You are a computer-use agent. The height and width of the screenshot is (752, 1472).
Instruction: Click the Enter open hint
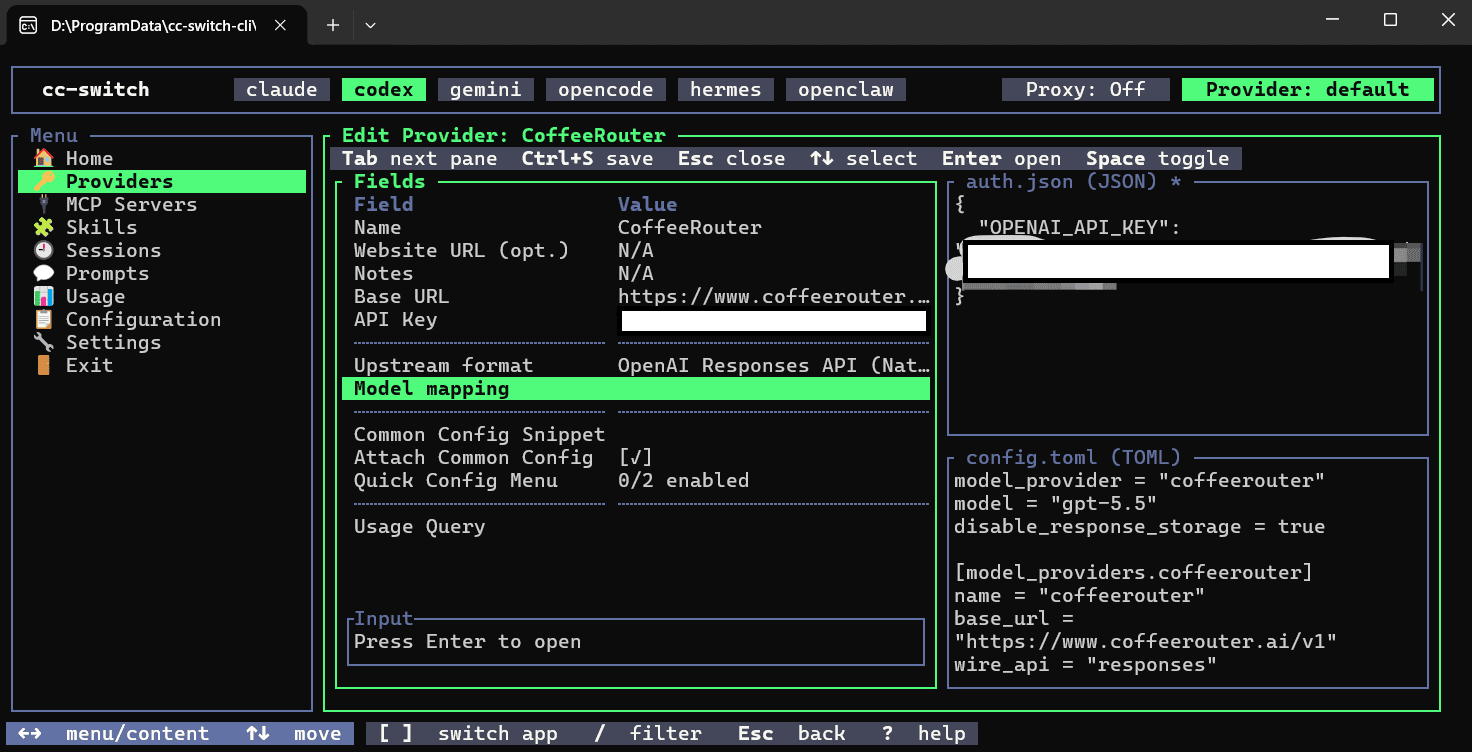click(x=1002, y=158)
